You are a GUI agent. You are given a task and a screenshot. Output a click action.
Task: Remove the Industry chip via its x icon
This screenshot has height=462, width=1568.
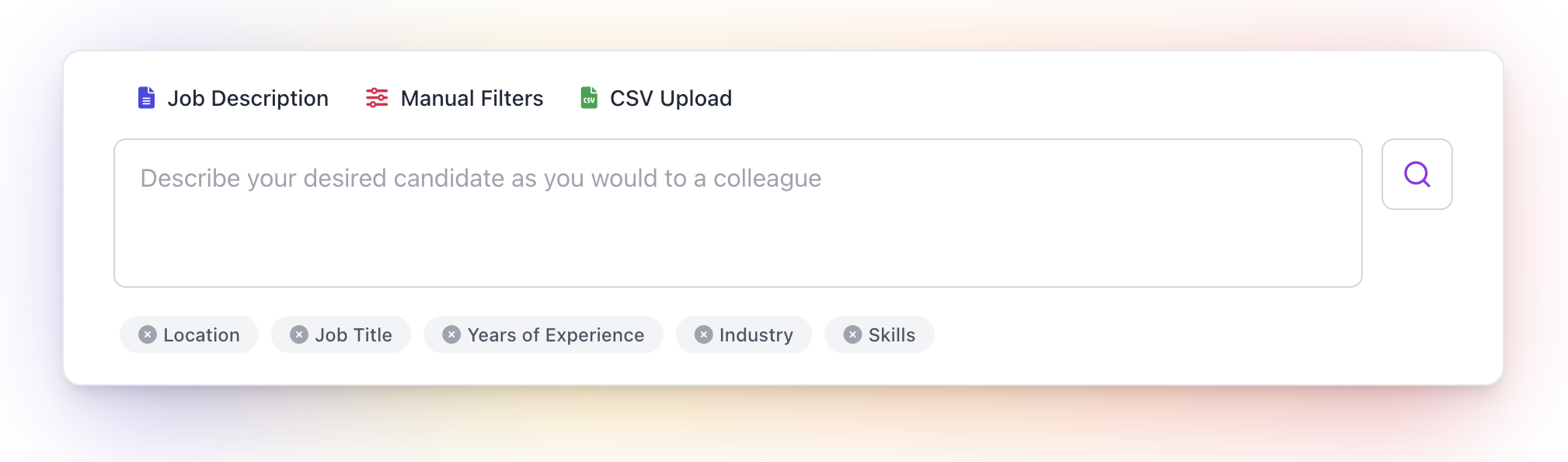click(703, 334)
